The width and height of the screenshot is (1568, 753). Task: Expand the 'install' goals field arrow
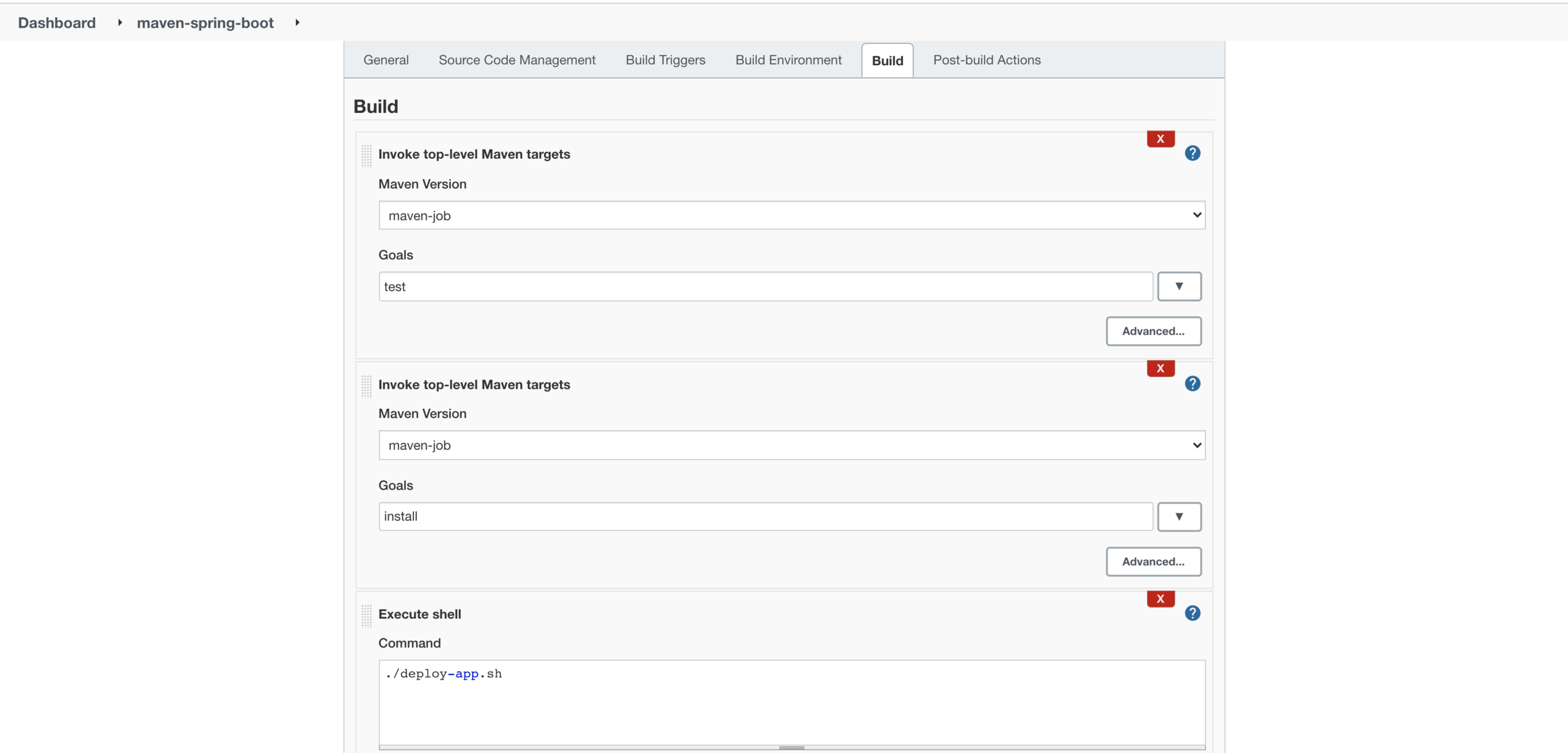1179,517
